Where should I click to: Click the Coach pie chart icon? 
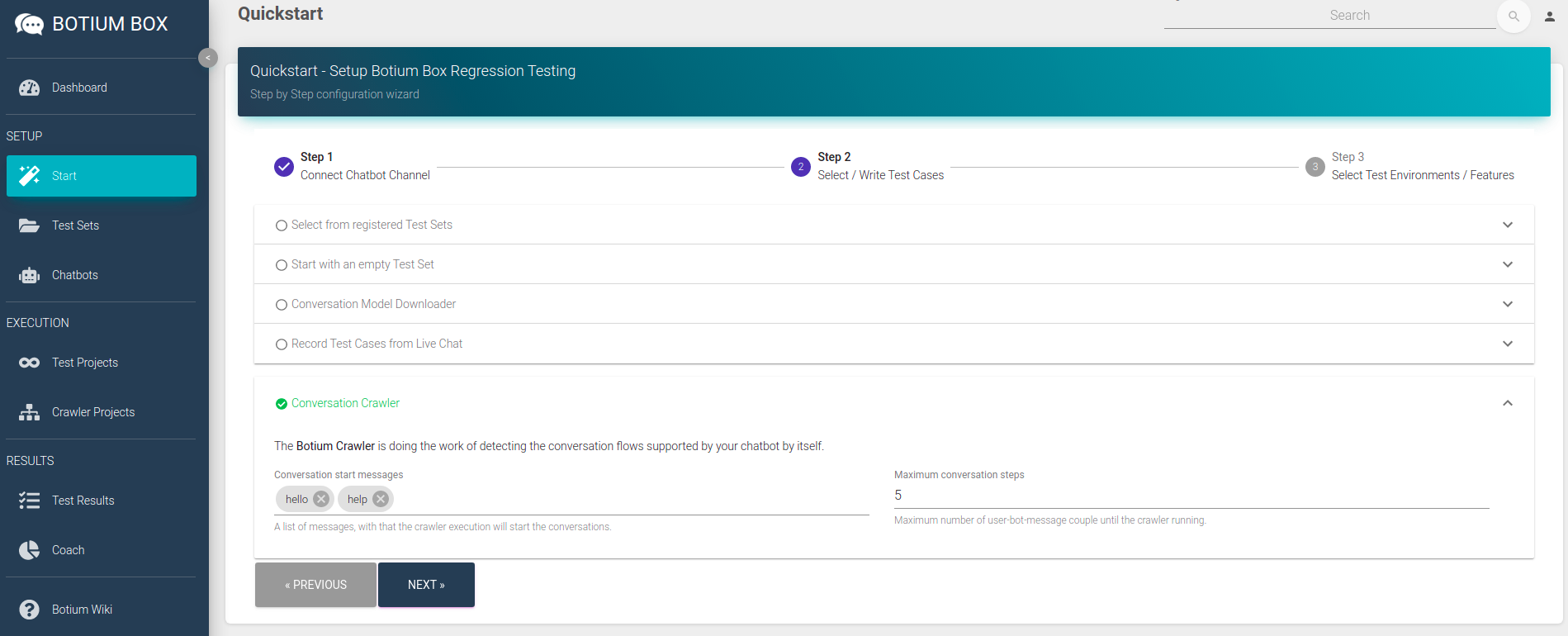click(30, 550)
